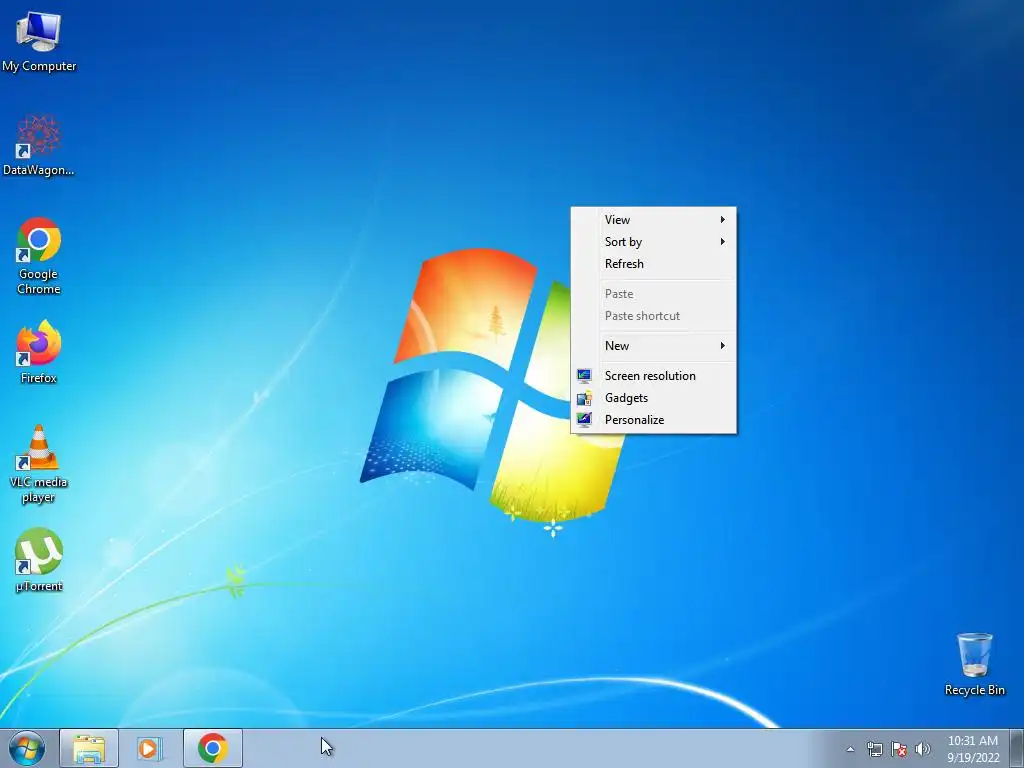Image resolution: width=1024 pixels, height=768 pixels.
Task: Open Windows Explorer from the taskbar
Action: pos(89,748)
